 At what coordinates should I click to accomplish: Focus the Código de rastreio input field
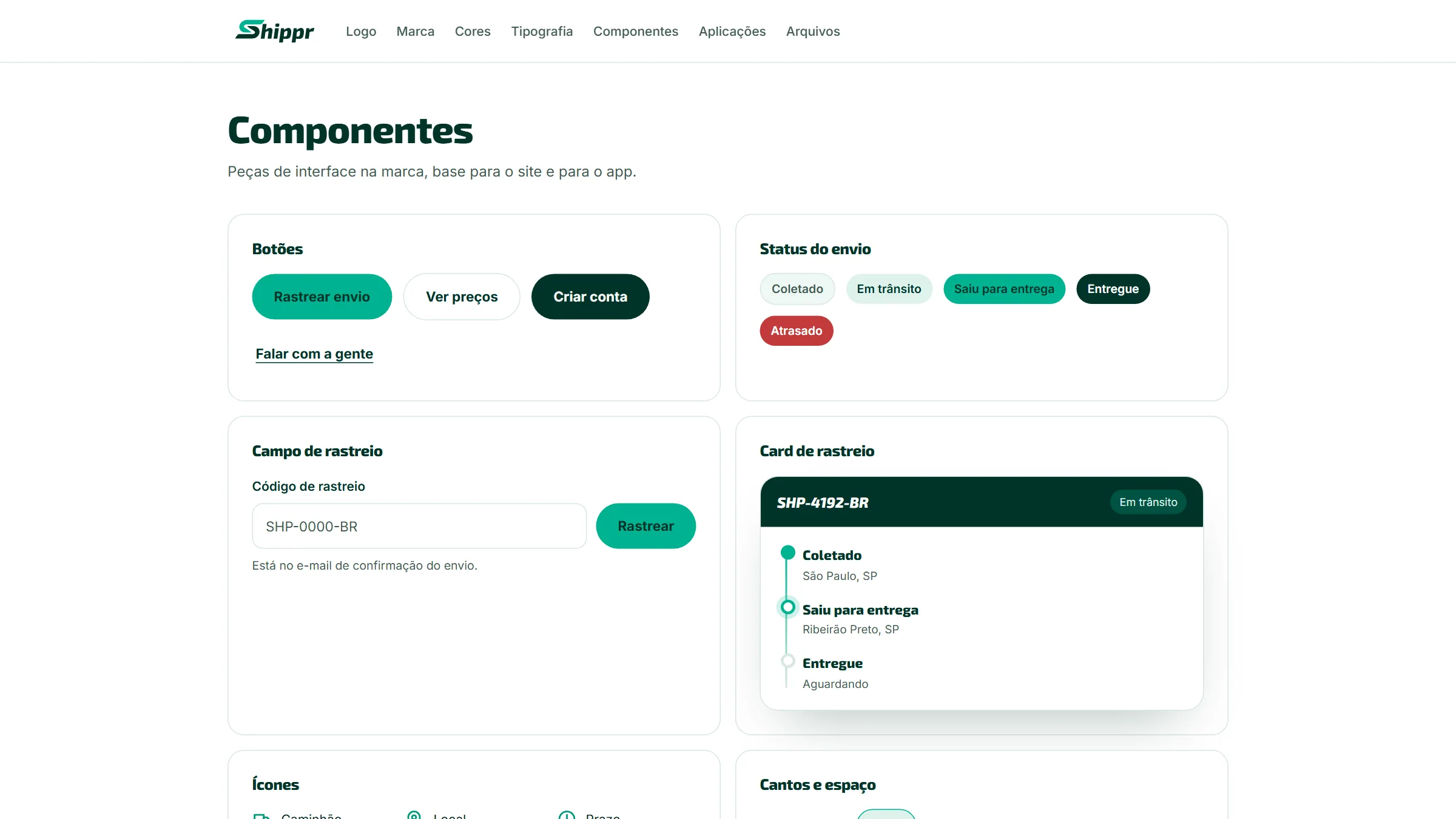tap(419, 526)
